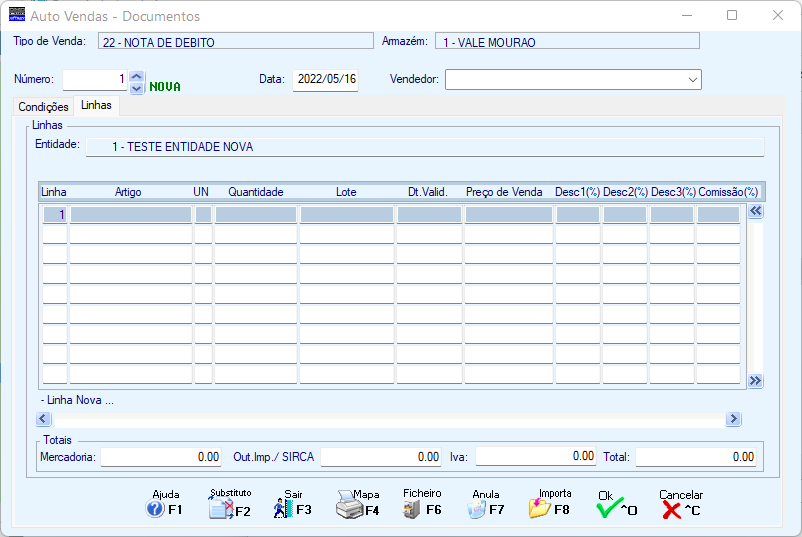802x537 pixels.
Task: Click the Preço de Venda column header
Action: [x=504, y=192]
